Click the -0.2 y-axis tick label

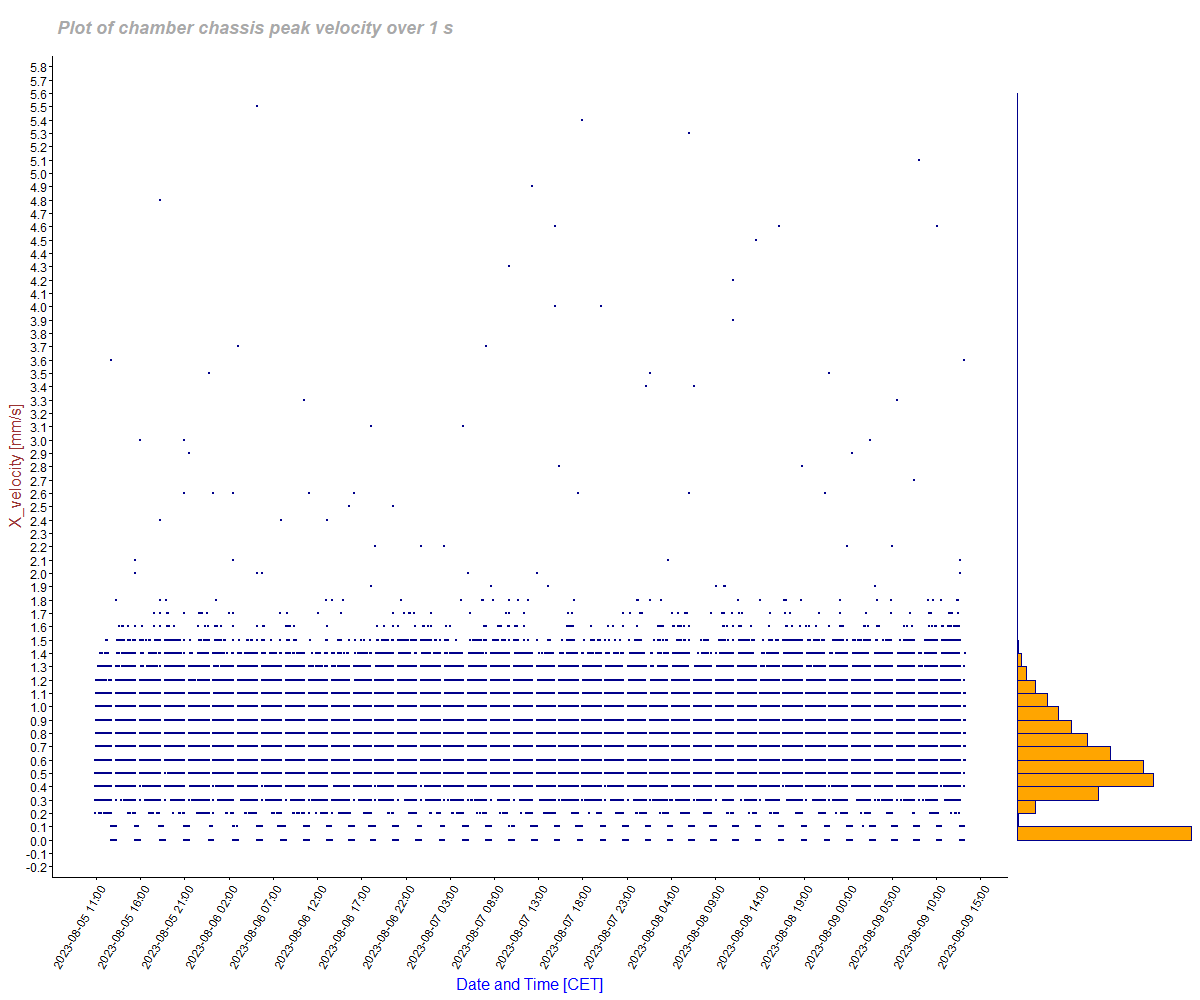(38, 868)
